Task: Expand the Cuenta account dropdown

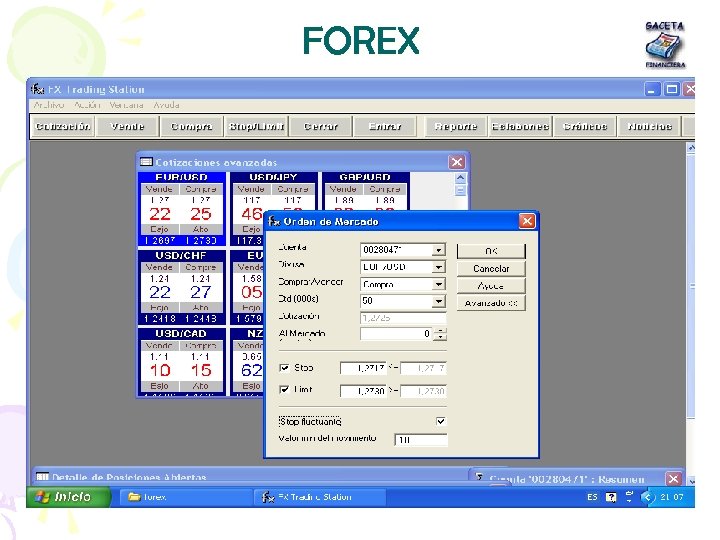Action: click(439, 250)
